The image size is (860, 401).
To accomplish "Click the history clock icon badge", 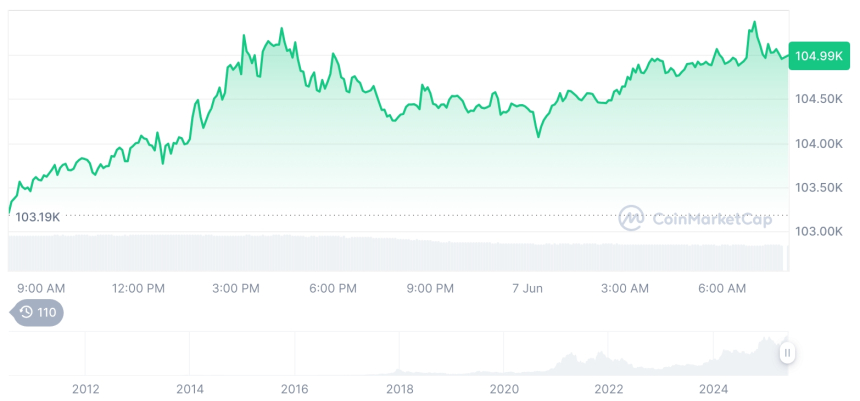I will pos(37,313).
